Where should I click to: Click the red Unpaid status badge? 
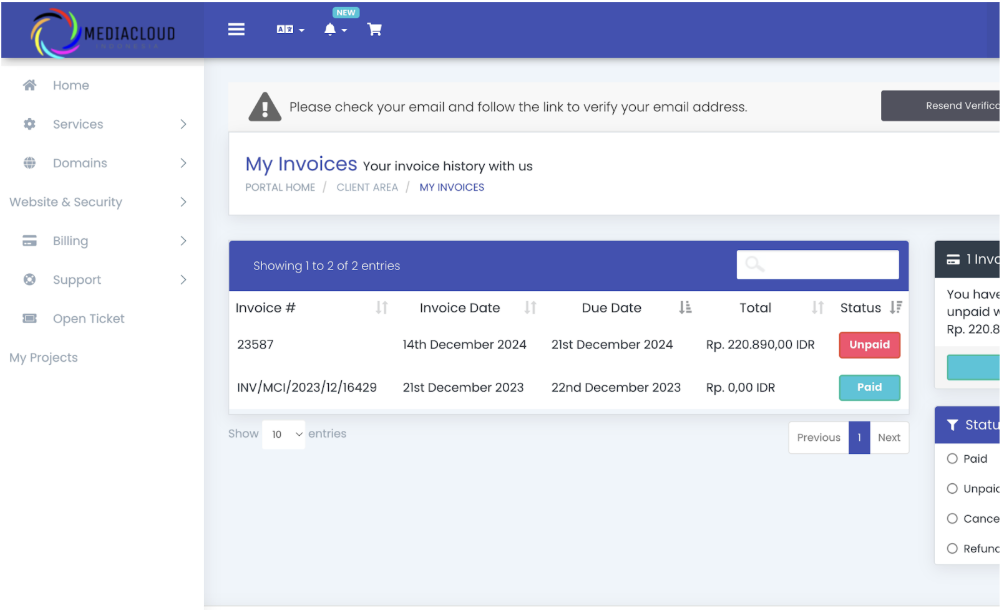(x=869, y=345)
